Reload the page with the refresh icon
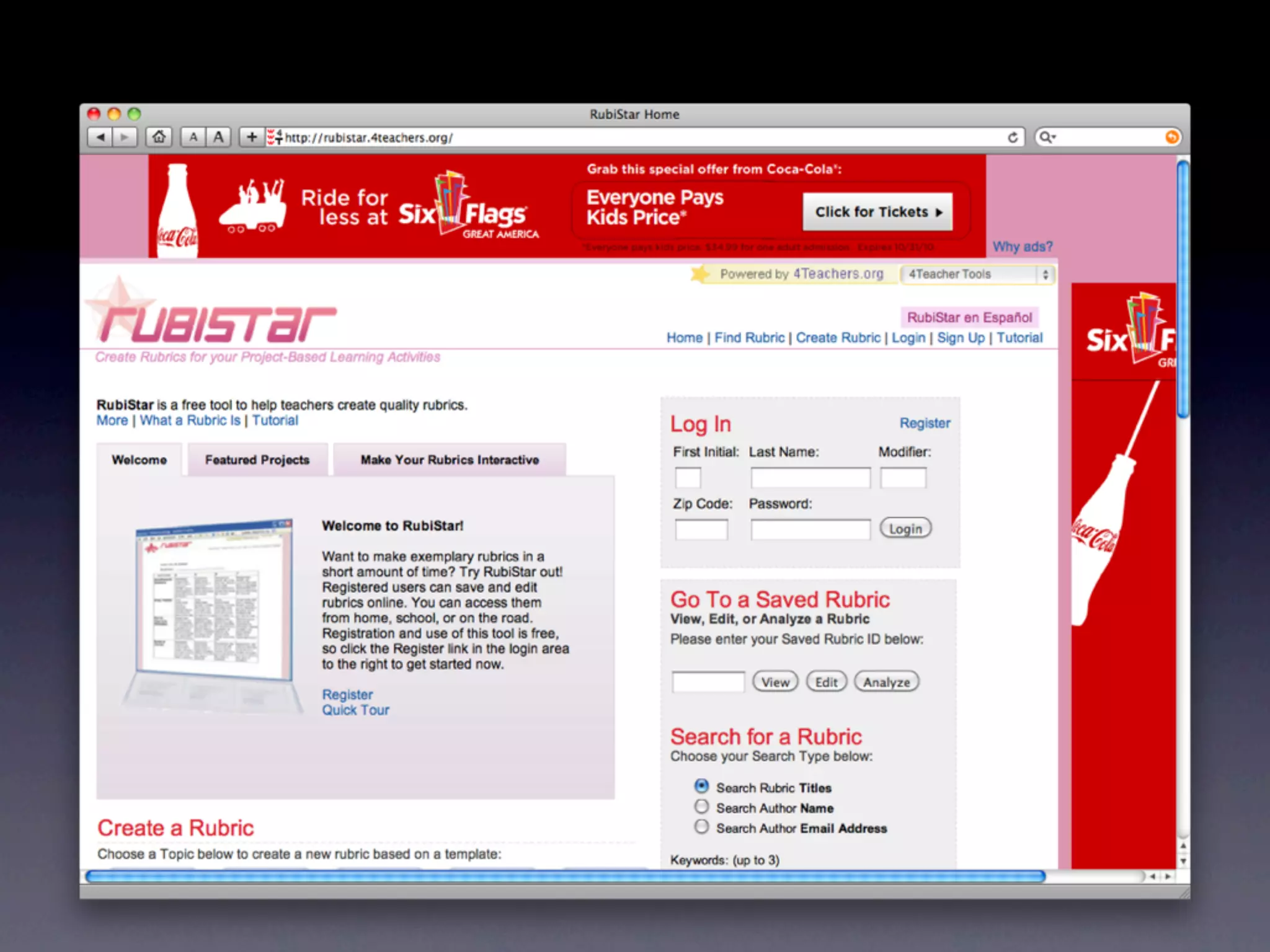1270x952 pixels. pyautogui.click(x=1013, y=137)
